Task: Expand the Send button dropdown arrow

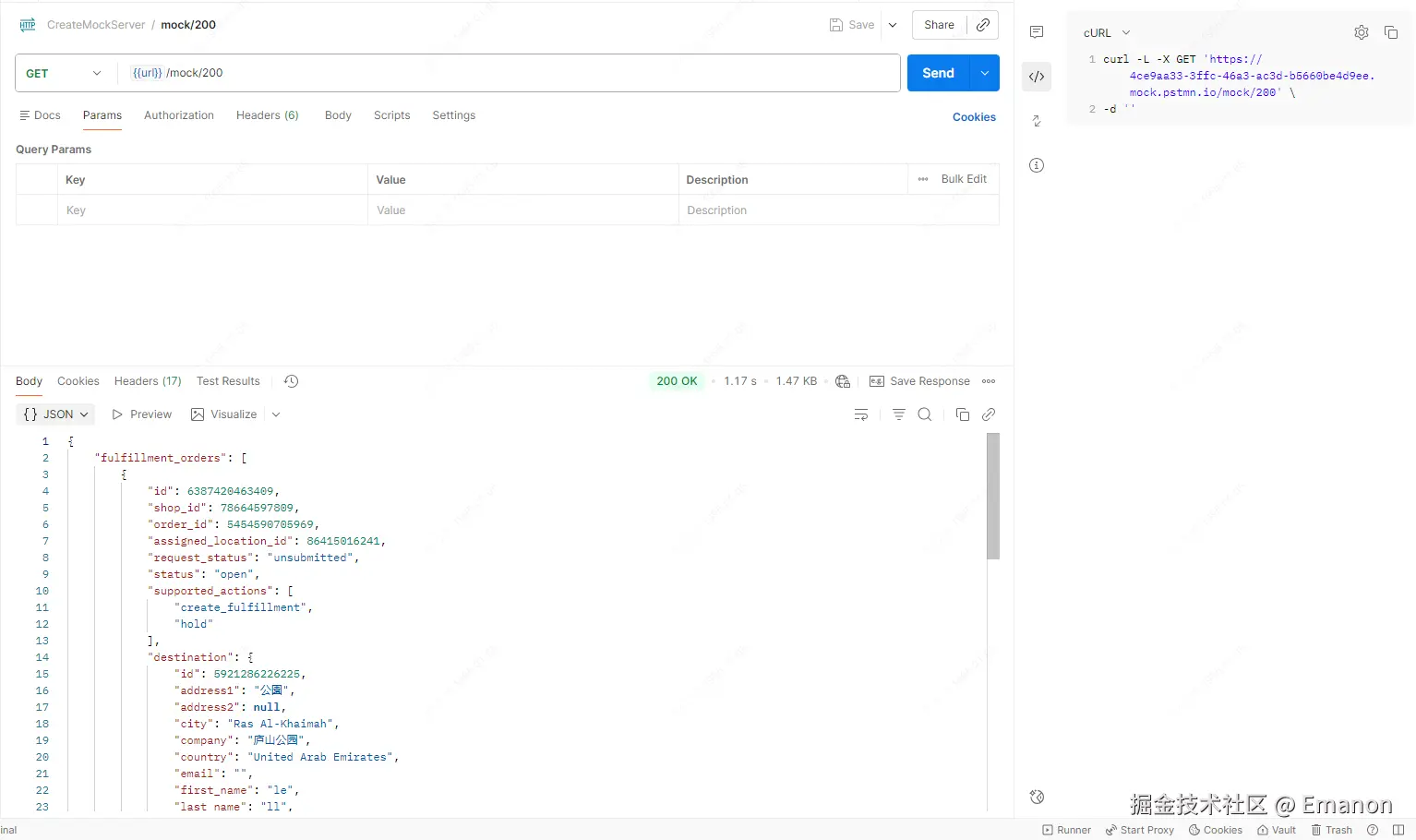Action: click(985, 73)
